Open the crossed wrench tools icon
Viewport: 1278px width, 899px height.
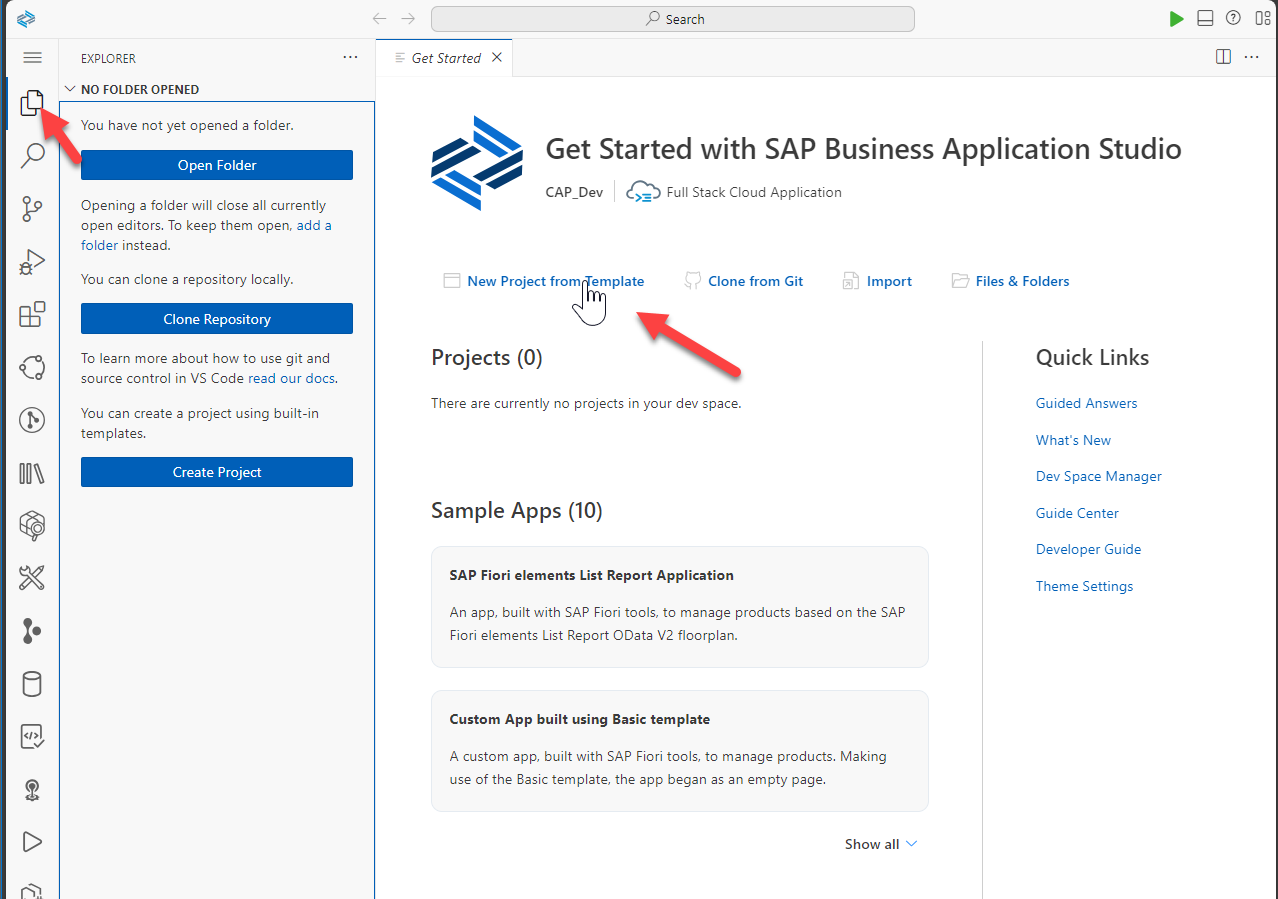(32, 578)
